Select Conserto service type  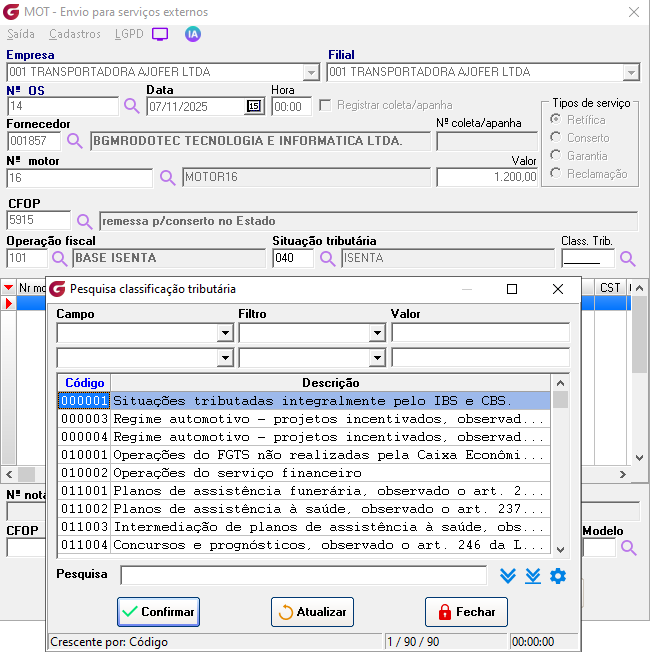pos(555,137)
